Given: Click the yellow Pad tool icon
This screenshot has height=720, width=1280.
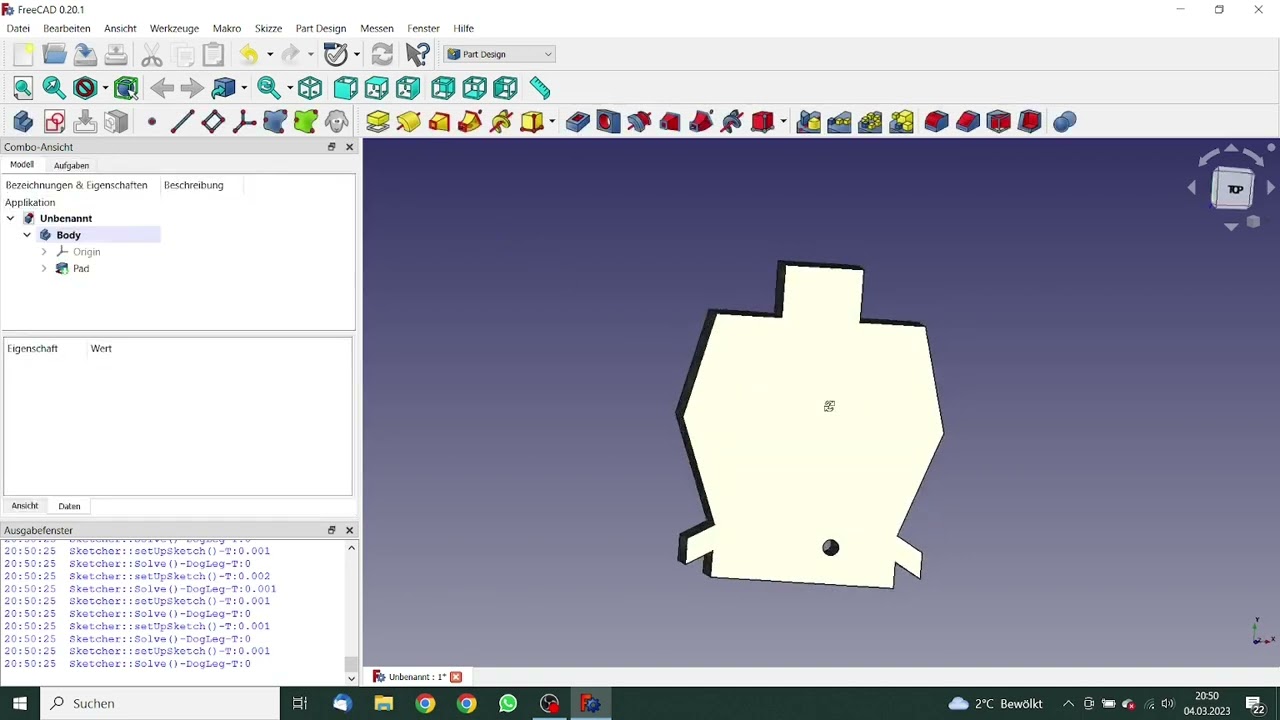Looking at the screenshot, I should (x=377, y=122).
